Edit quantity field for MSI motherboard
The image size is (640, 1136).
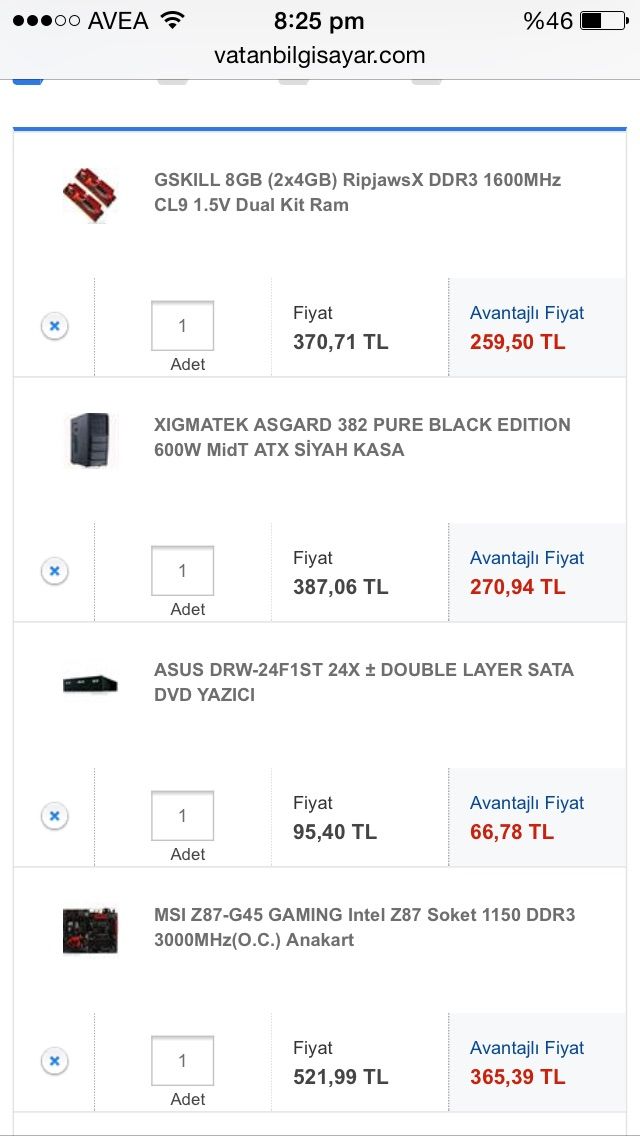click(182, 1061)
